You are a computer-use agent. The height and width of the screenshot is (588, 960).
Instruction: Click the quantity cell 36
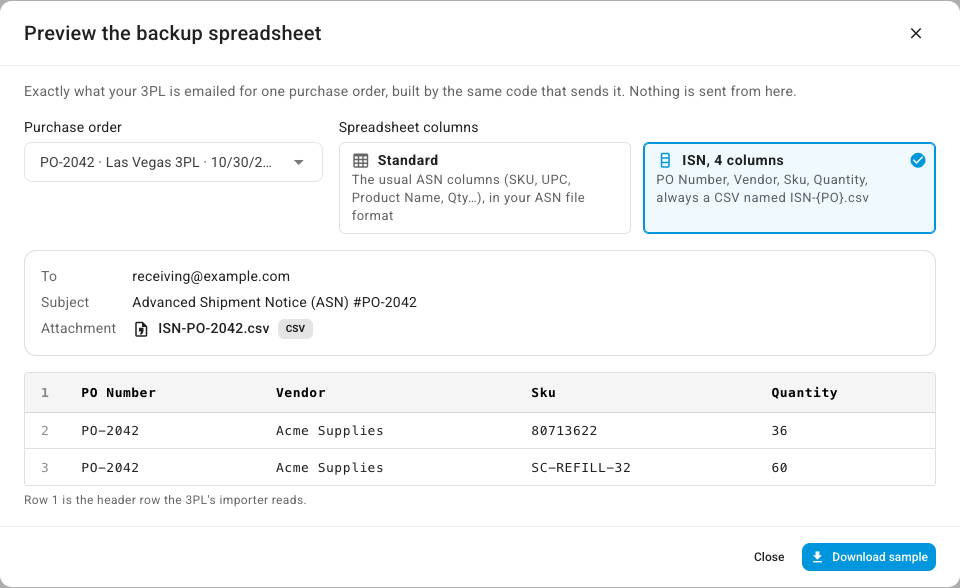[x=779, y=431]
